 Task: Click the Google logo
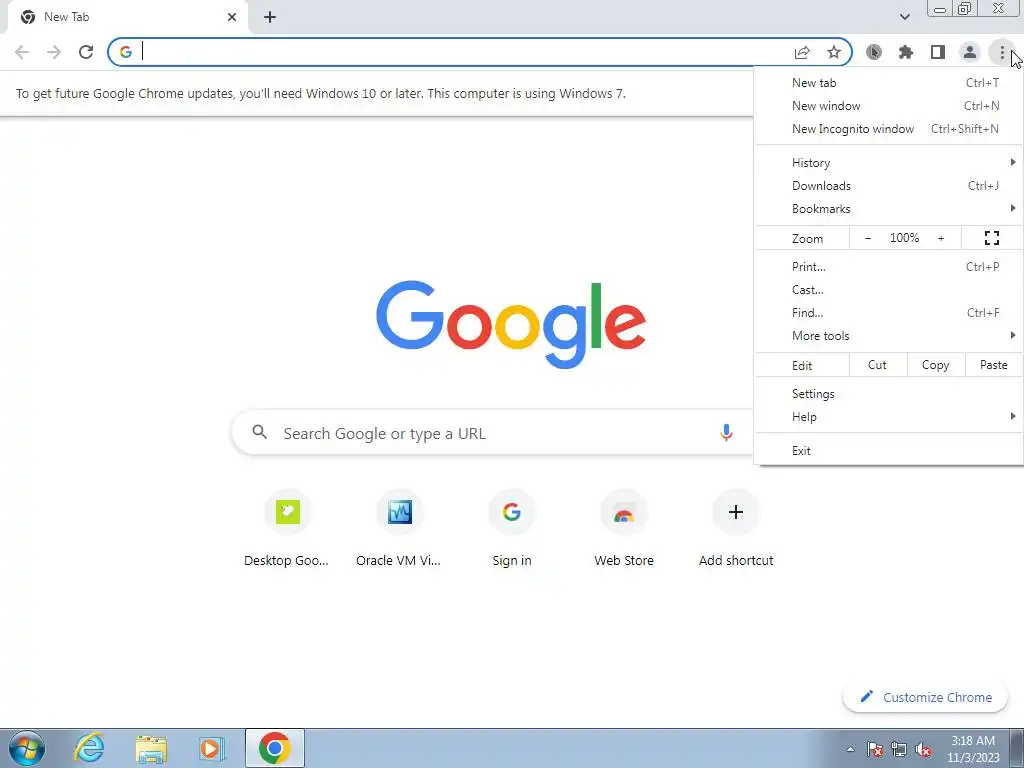point(511,324)
